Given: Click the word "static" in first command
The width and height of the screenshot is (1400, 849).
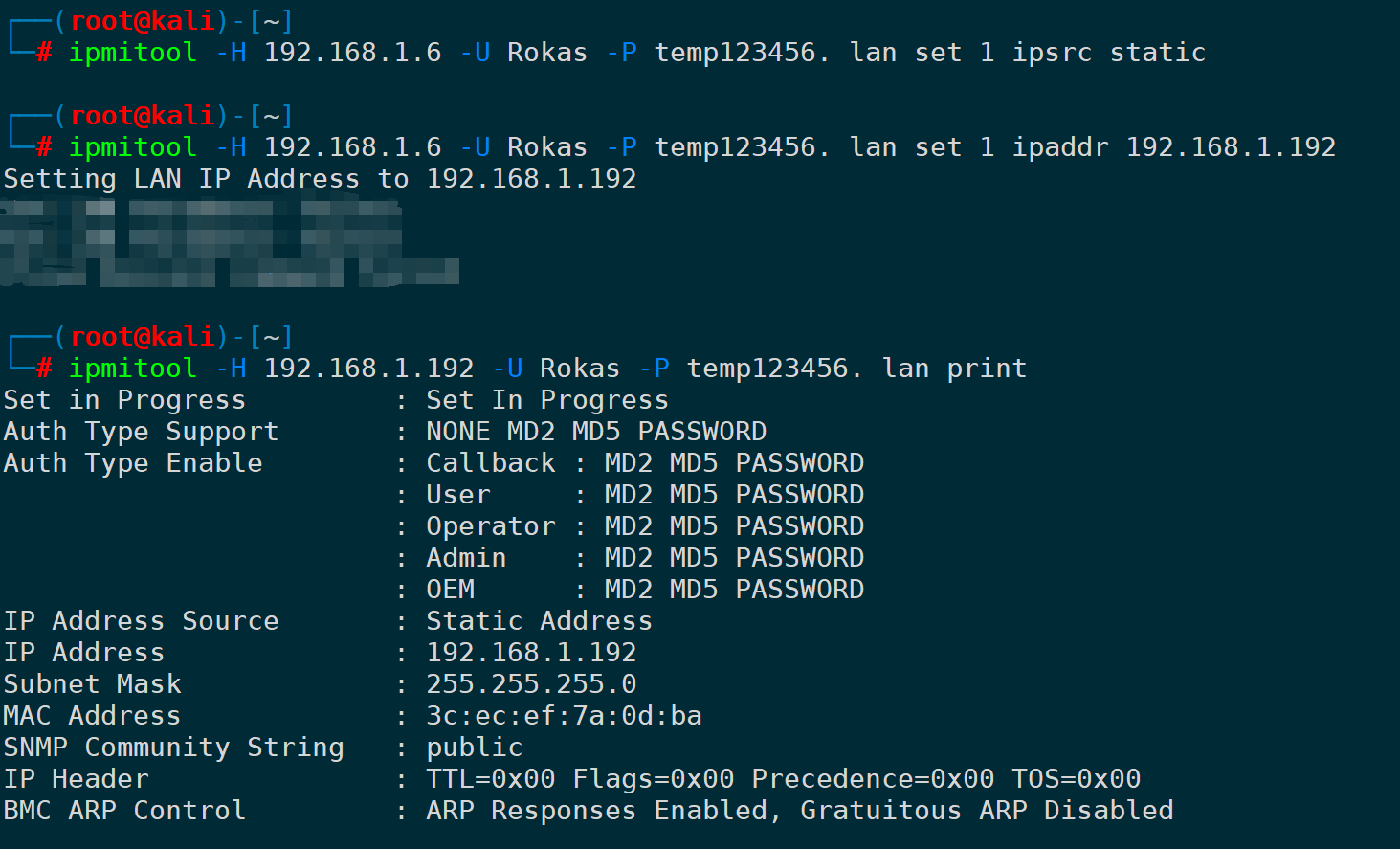Looking at the screenshot, I should [1157, 53].
